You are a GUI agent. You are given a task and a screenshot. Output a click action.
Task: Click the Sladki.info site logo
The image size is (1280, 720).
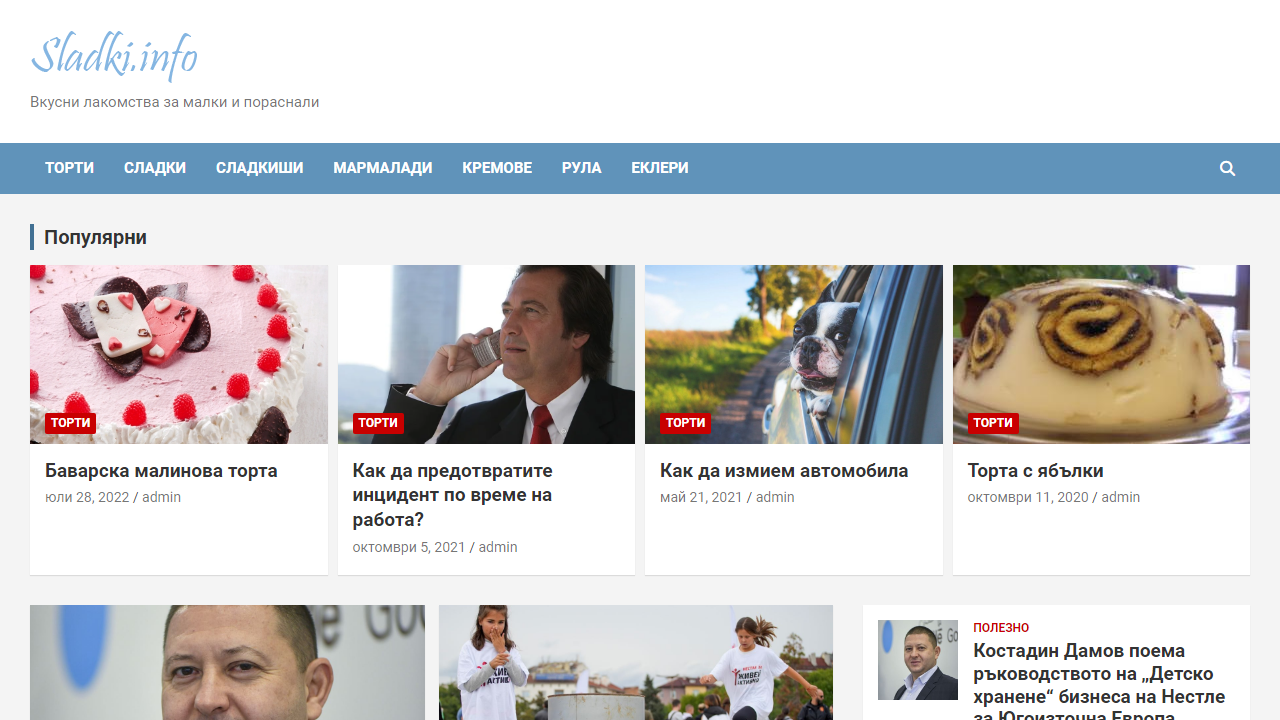114,56
